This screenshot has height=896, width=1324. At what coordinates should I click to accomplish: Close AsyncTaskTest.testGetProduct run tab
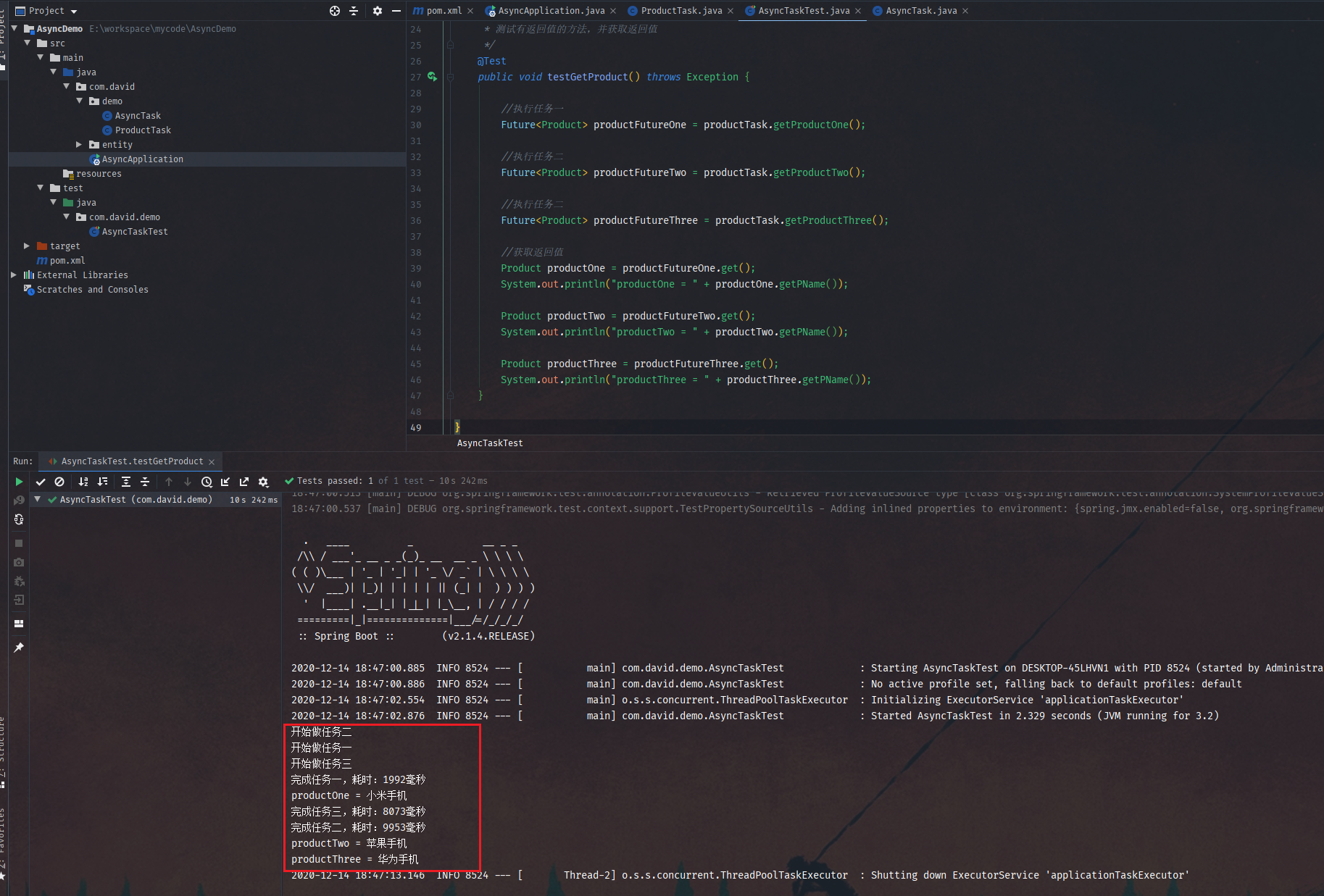click(x=212, y=461)
